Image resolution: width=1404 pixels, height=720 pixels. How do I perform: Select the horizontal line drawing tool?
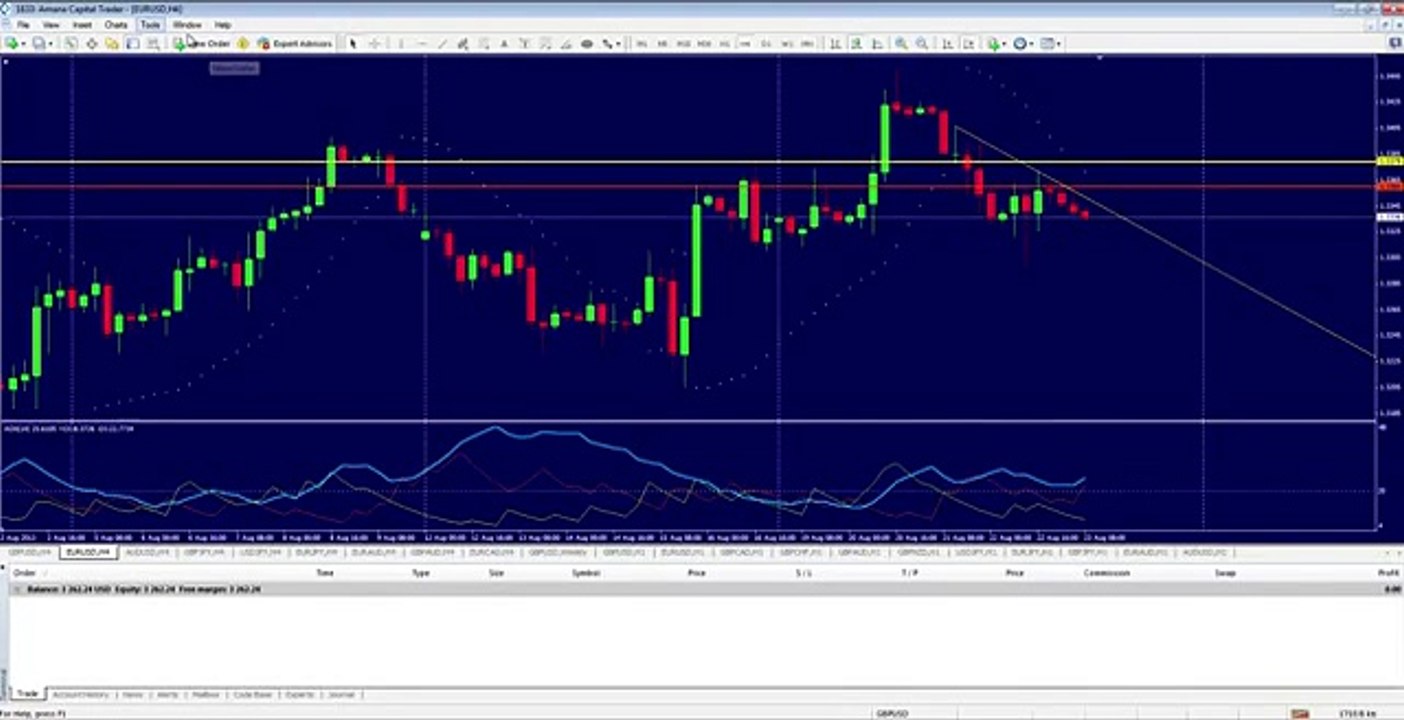coord(421,43)
